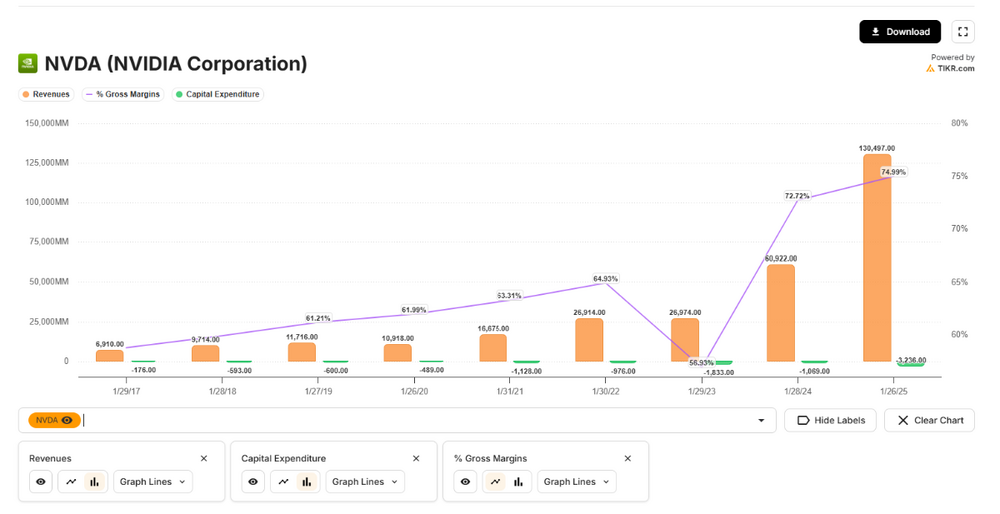The width and height of the screenshot is (1000, 514).
Task: Click the 60,922.00 revenue value label
Action: pyautogui.click(x=781, y=258)
